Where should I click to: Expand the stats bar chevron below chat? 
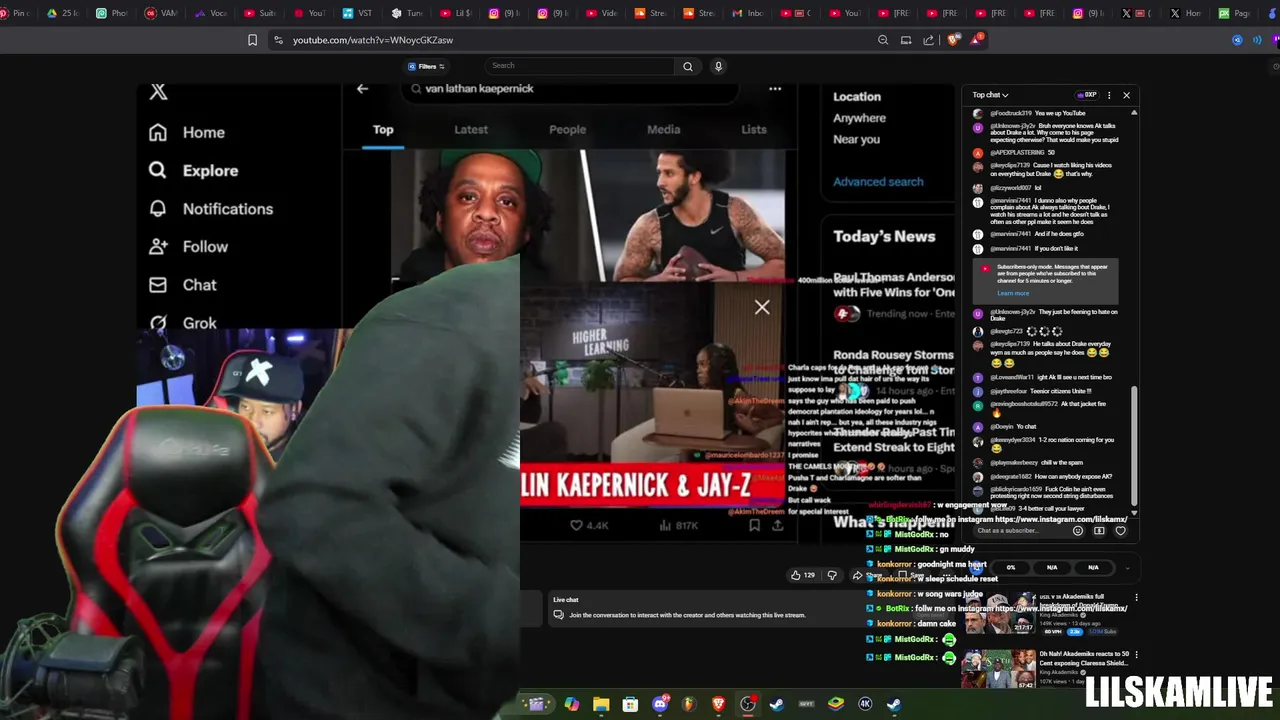tap(1128, 567)
